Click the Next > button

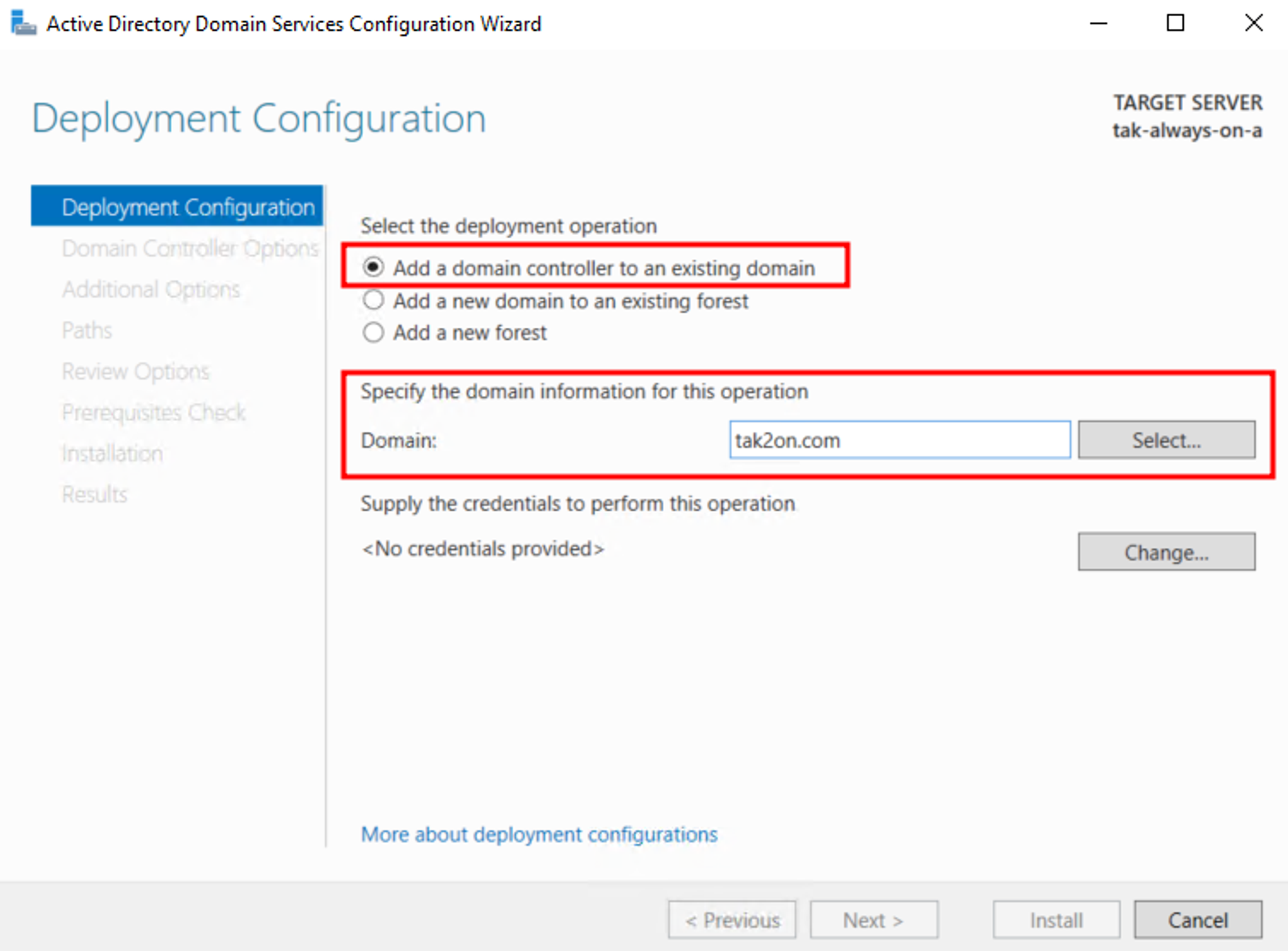873,920
